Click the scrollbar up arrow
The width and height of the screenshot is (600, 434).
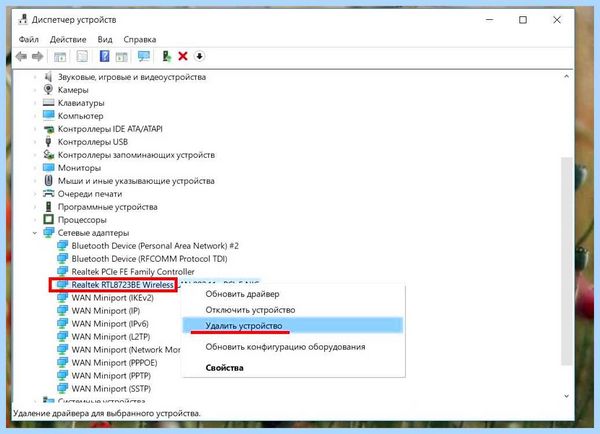pyautogui.click(x=566, y=77)
